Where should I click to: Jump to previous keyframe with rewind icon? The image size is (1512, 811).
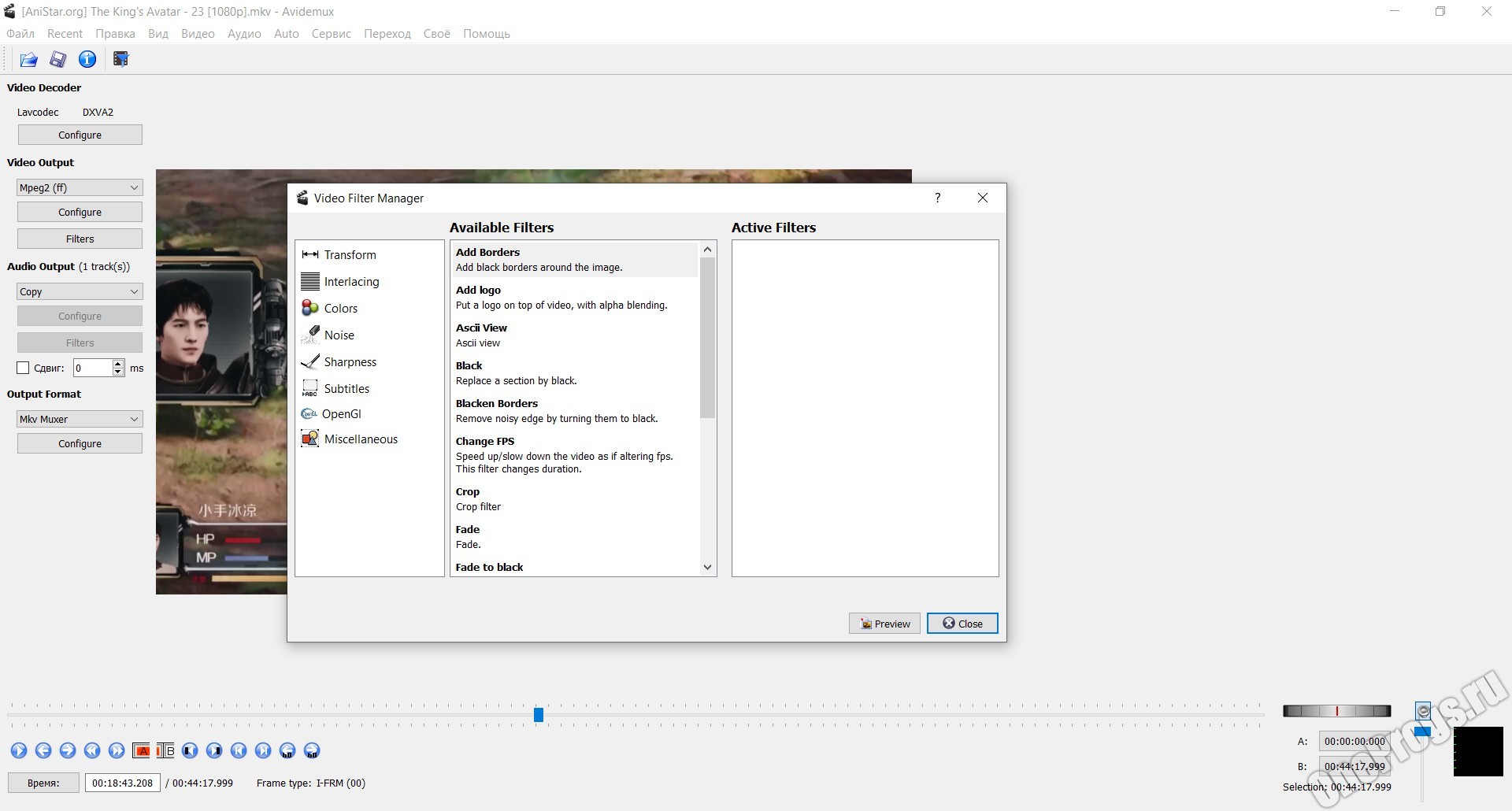[x=92, y=750]
